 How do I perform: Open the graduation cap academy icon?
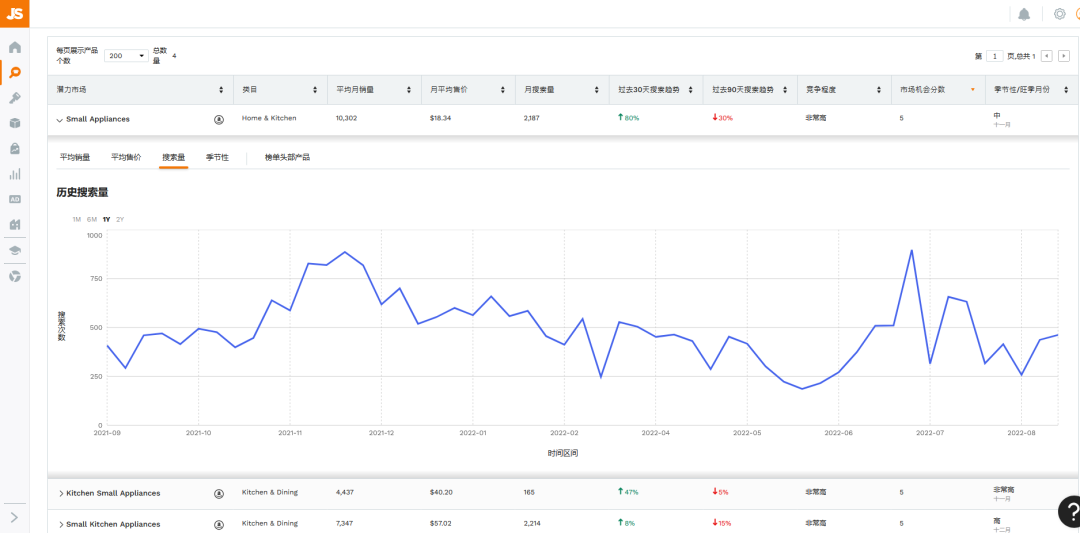click(14, 250)
